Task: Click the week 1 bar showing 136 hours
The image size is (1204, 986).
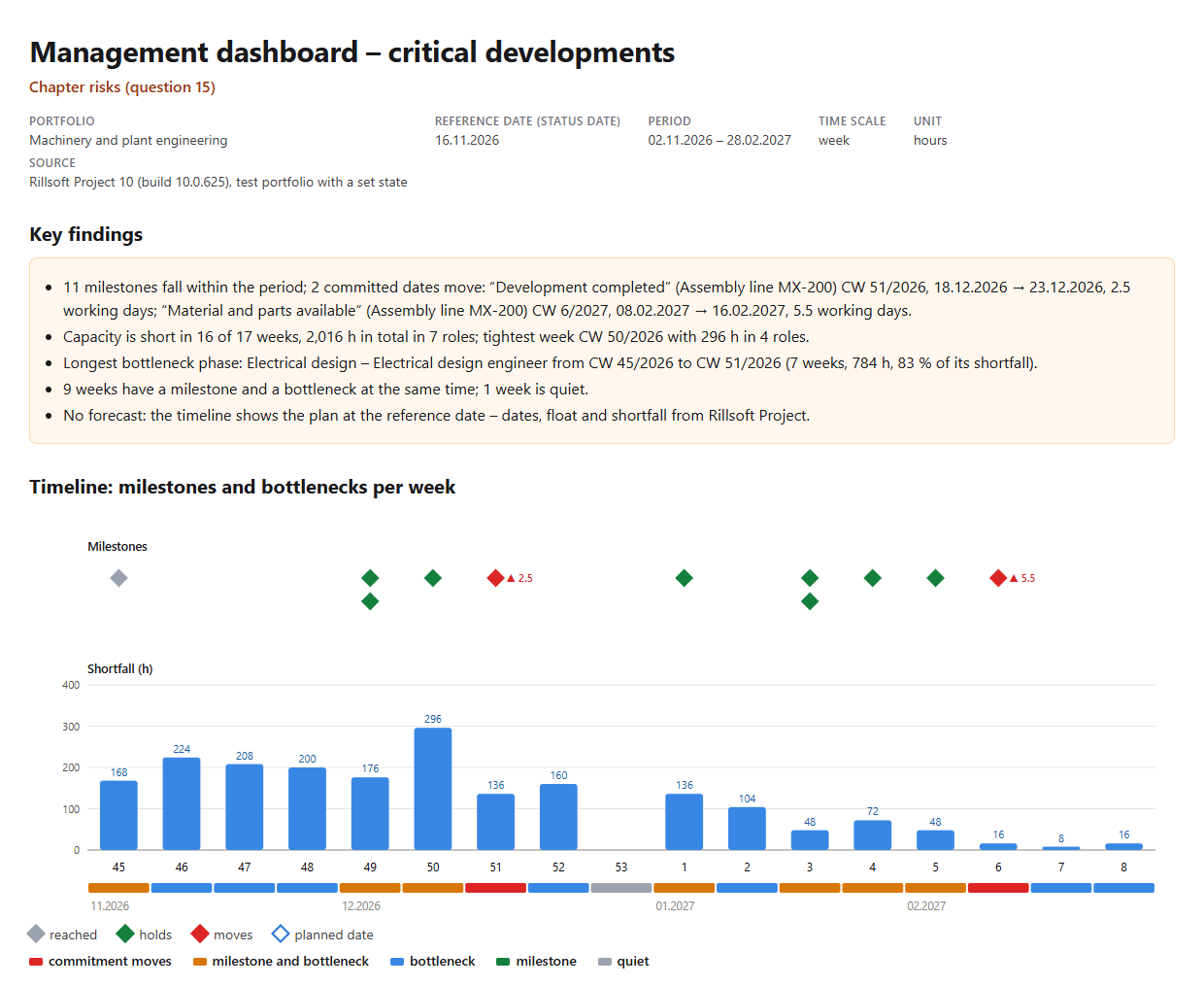Action: 685,822
